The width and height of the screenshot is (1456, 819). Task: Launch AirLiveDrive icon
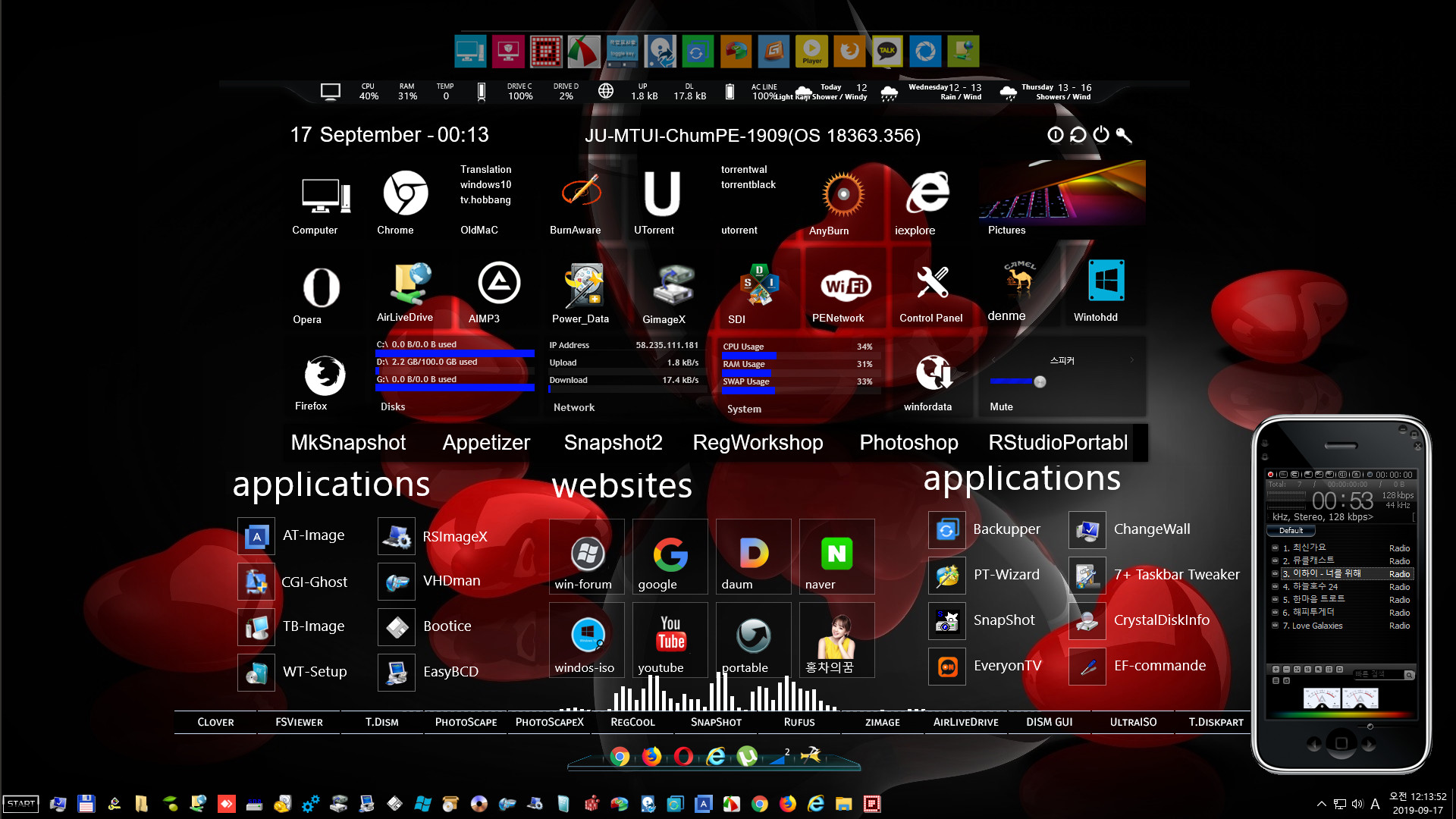(x=410, y=284)
